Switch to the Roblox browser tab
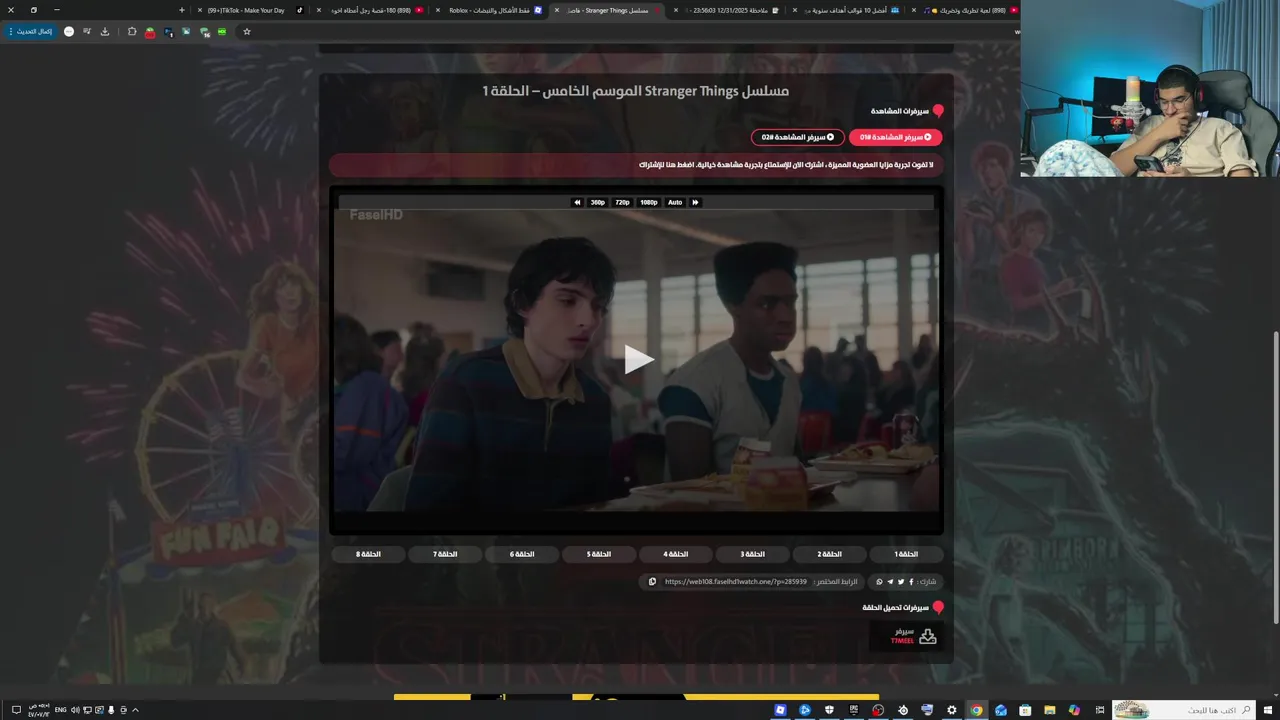 pos(490,10)
